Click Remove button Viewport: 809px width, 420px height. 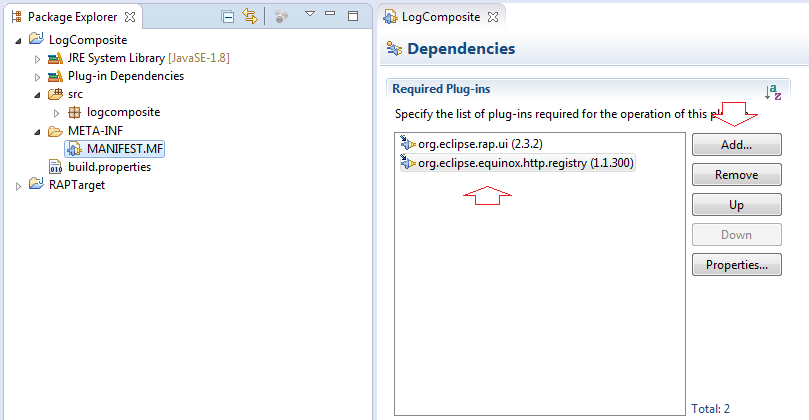point(736,174)
